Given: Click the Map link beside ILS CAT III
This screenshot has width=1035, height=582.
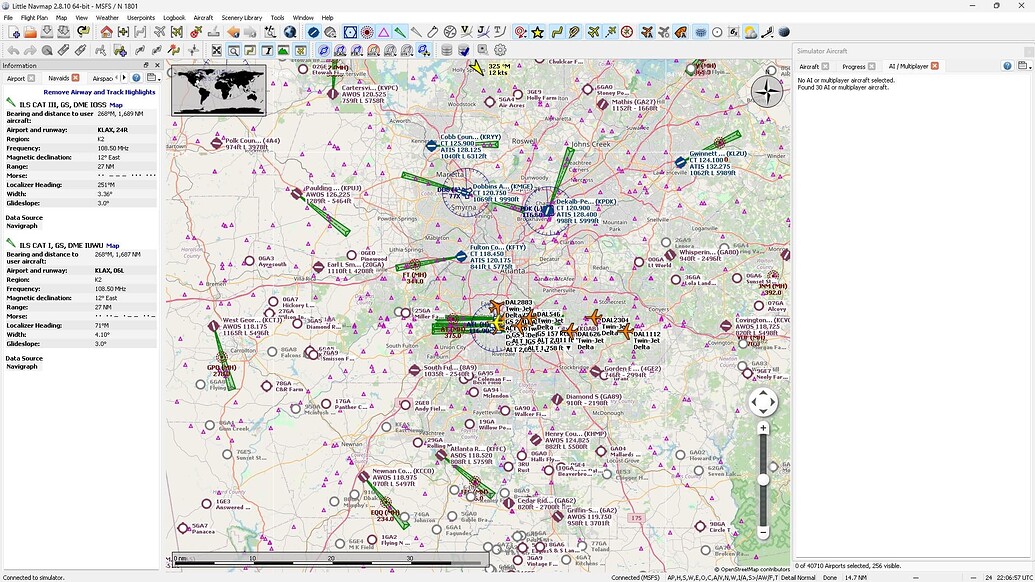Looking at the screenshot, I should click(117, 104).
